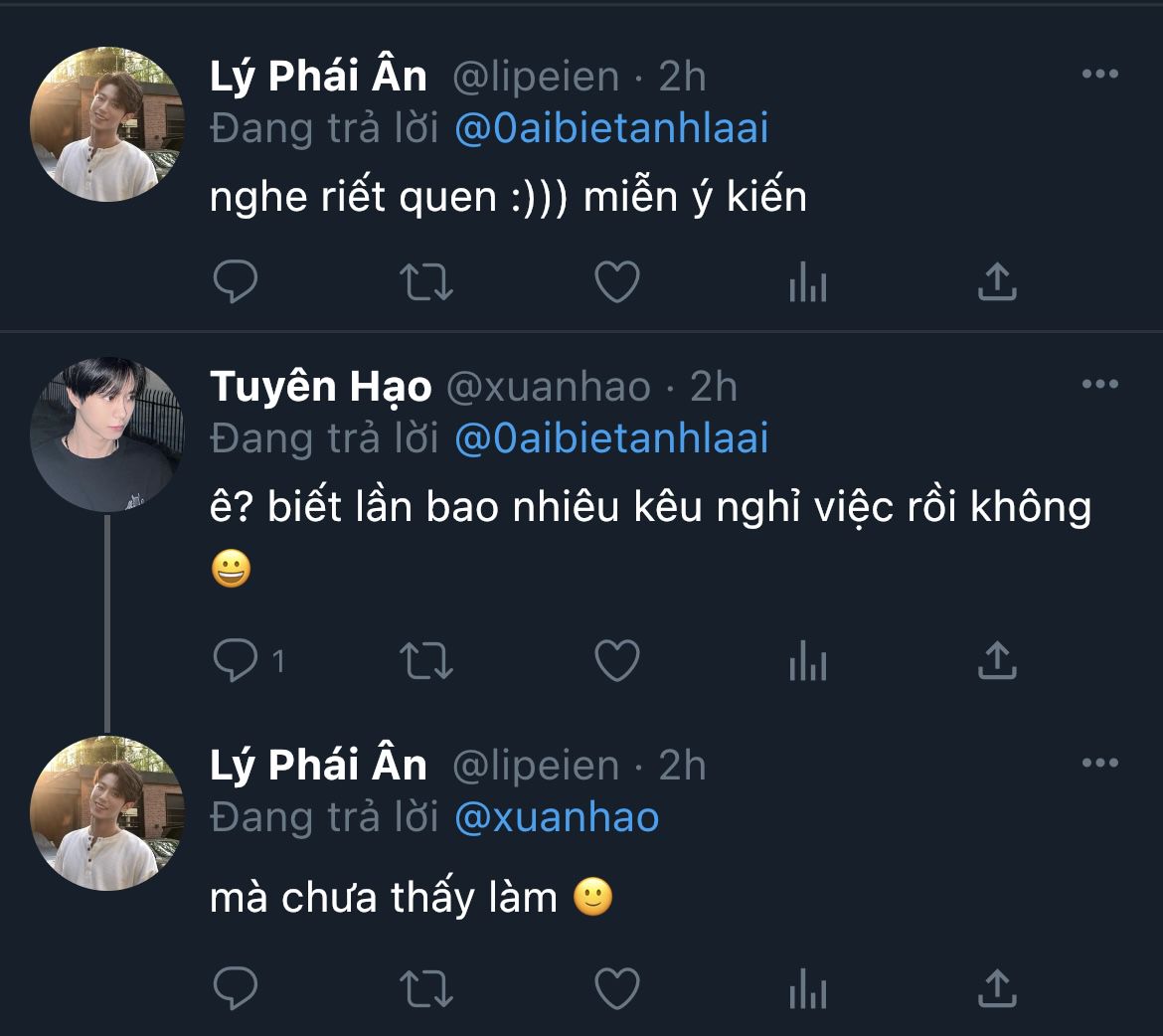
Task: Like Tuyên Hạo's tweet
Action: 616,660
